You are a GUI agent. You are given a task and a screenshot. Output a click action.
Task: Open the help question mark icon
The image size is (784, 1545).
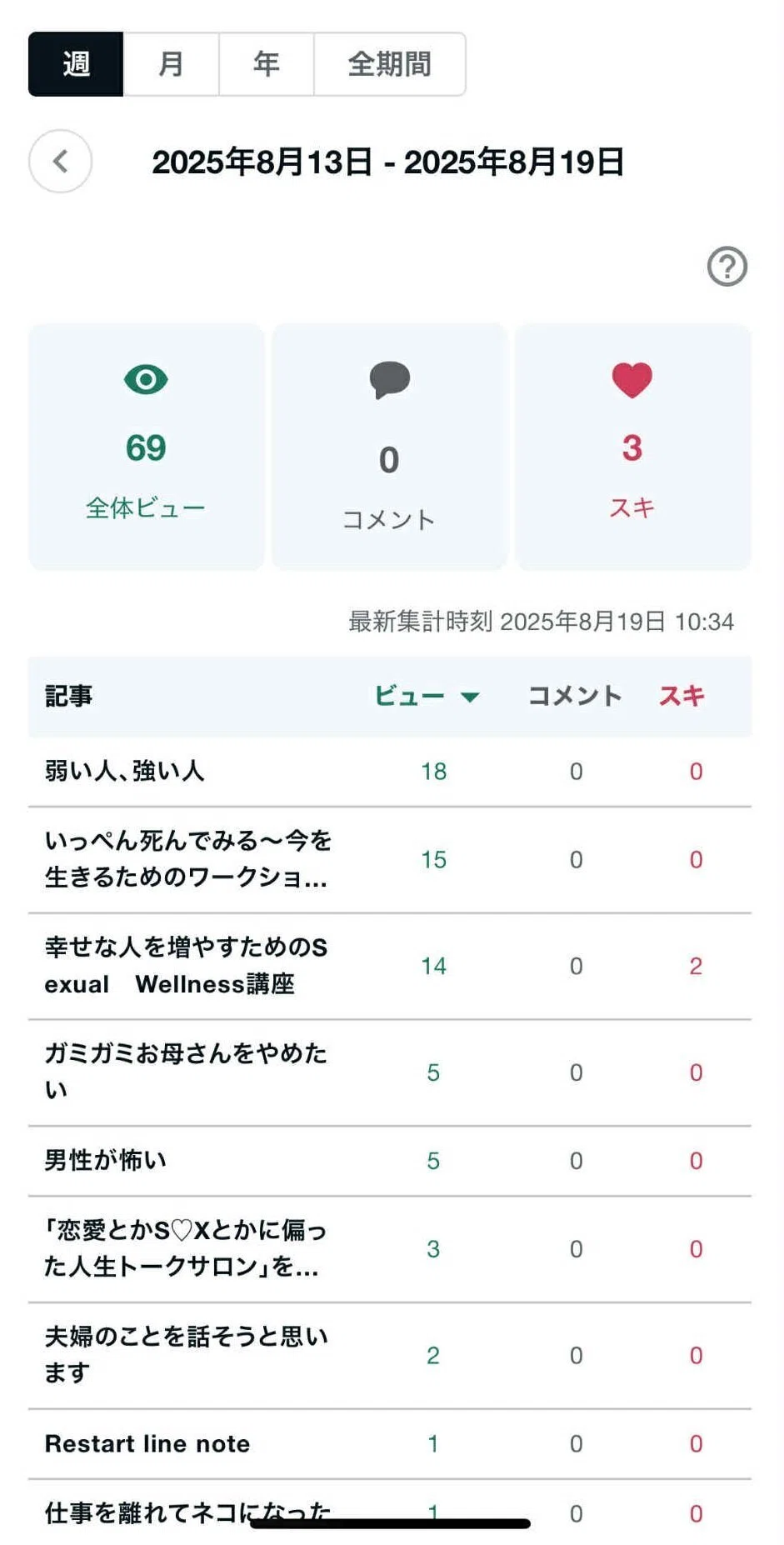[727, 267]
